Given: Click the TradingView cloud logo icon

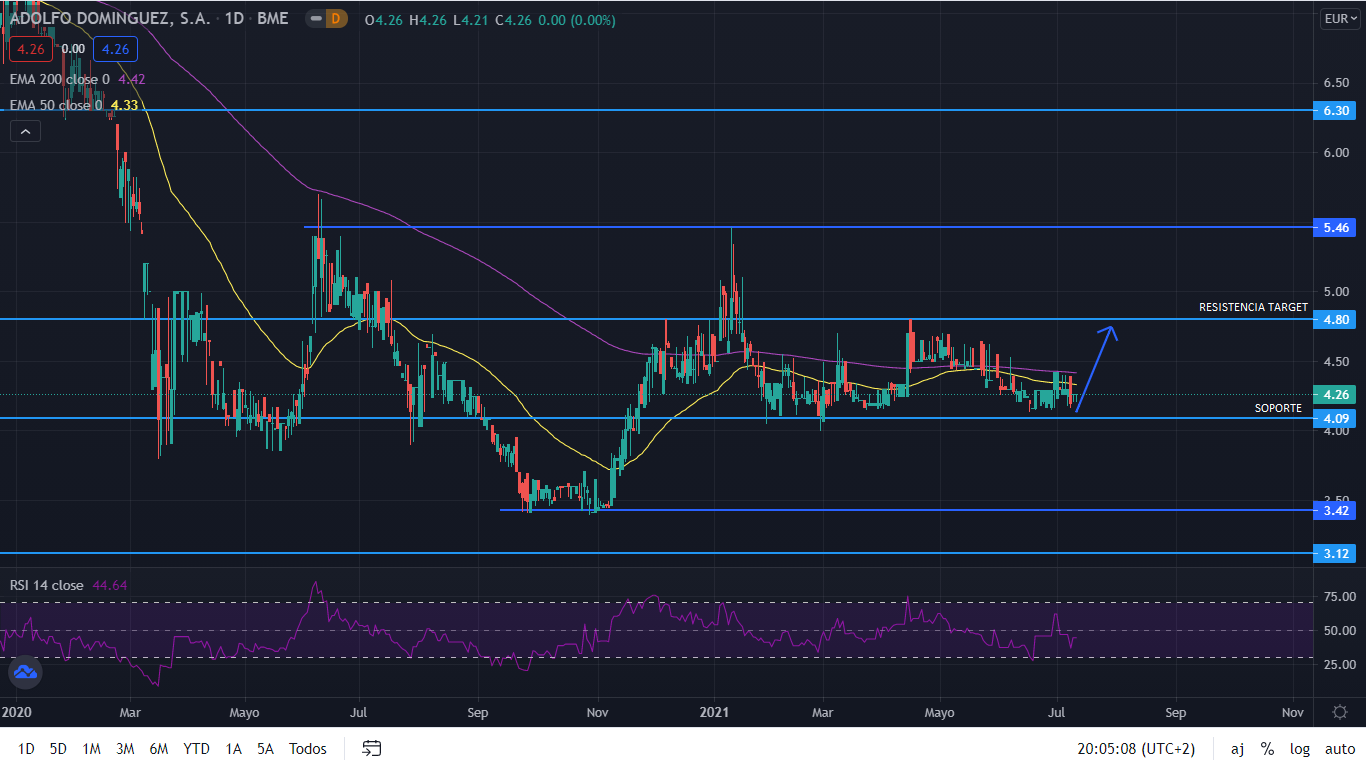Looking at the screenshot, I should click(25, 674).
